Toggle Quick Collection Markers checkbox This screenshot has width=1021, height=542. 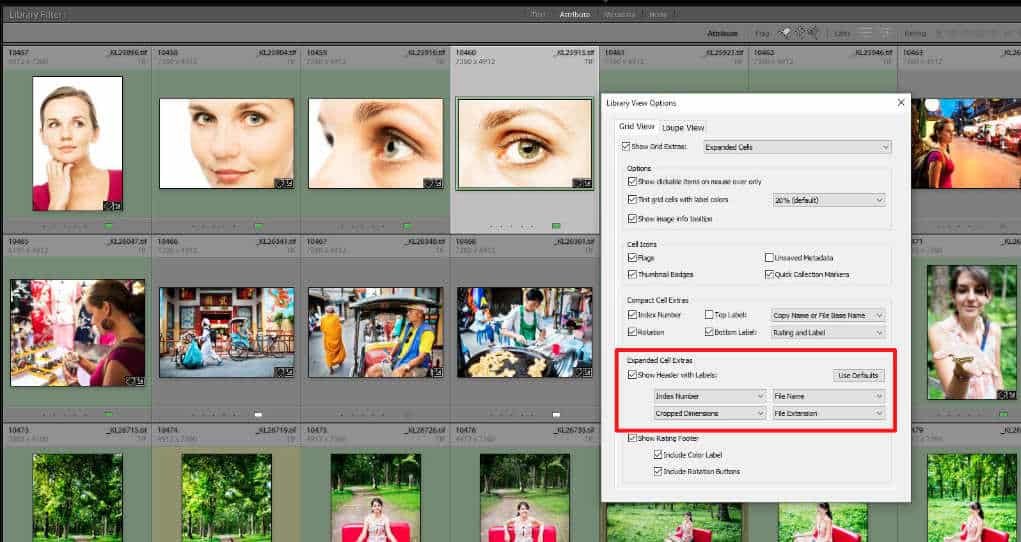coord(769,274)
